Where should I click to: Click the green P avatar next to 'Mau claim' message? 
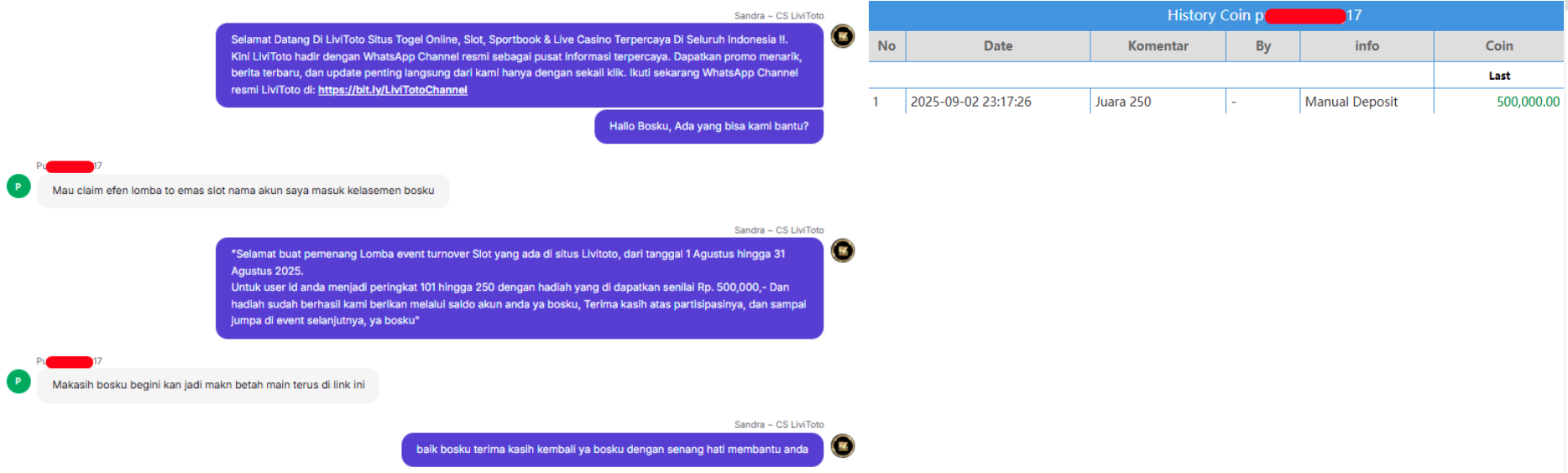(x=18, y=187)
